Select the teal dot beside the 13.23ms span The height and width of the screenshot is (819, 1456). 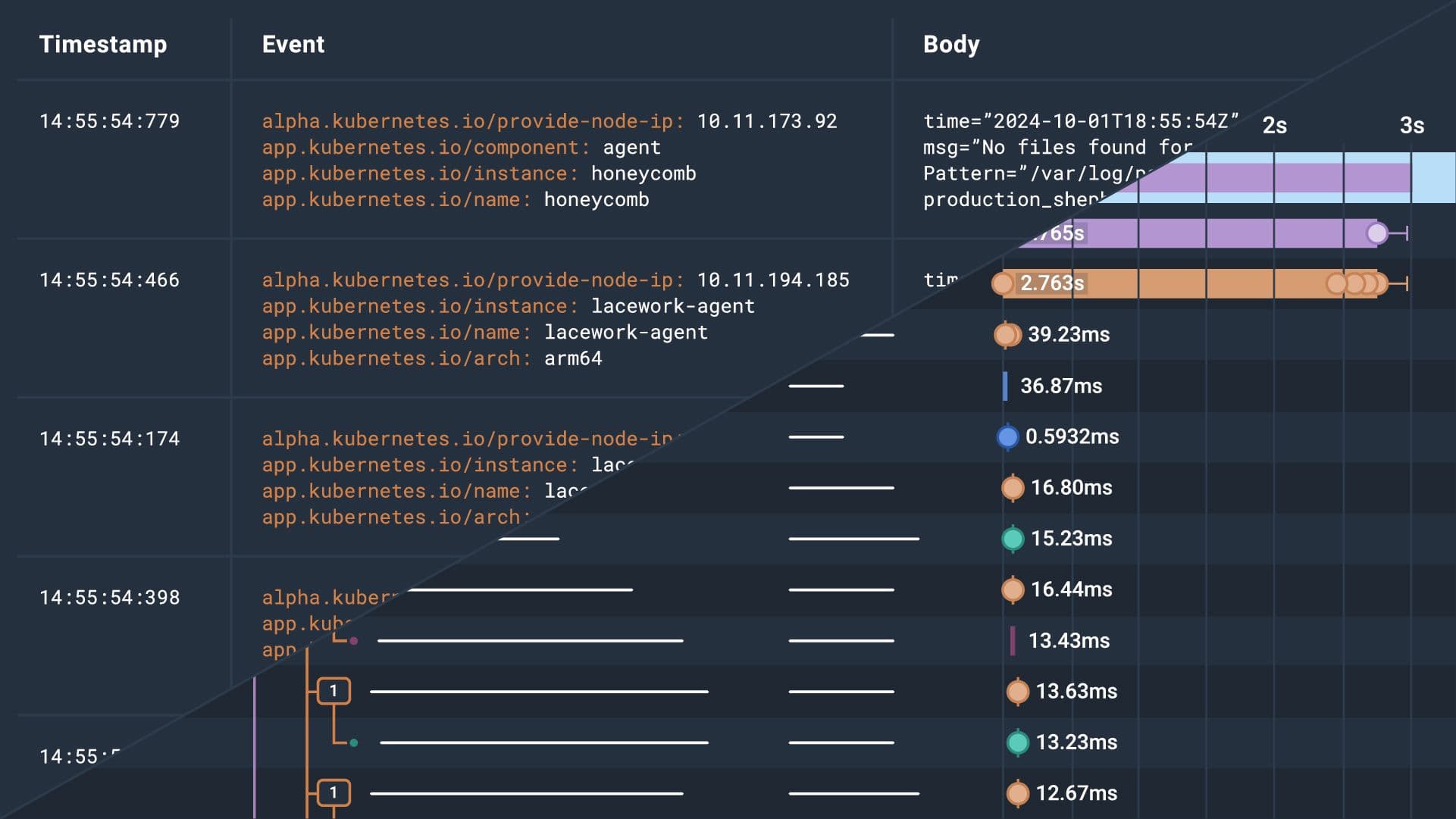1019,742
